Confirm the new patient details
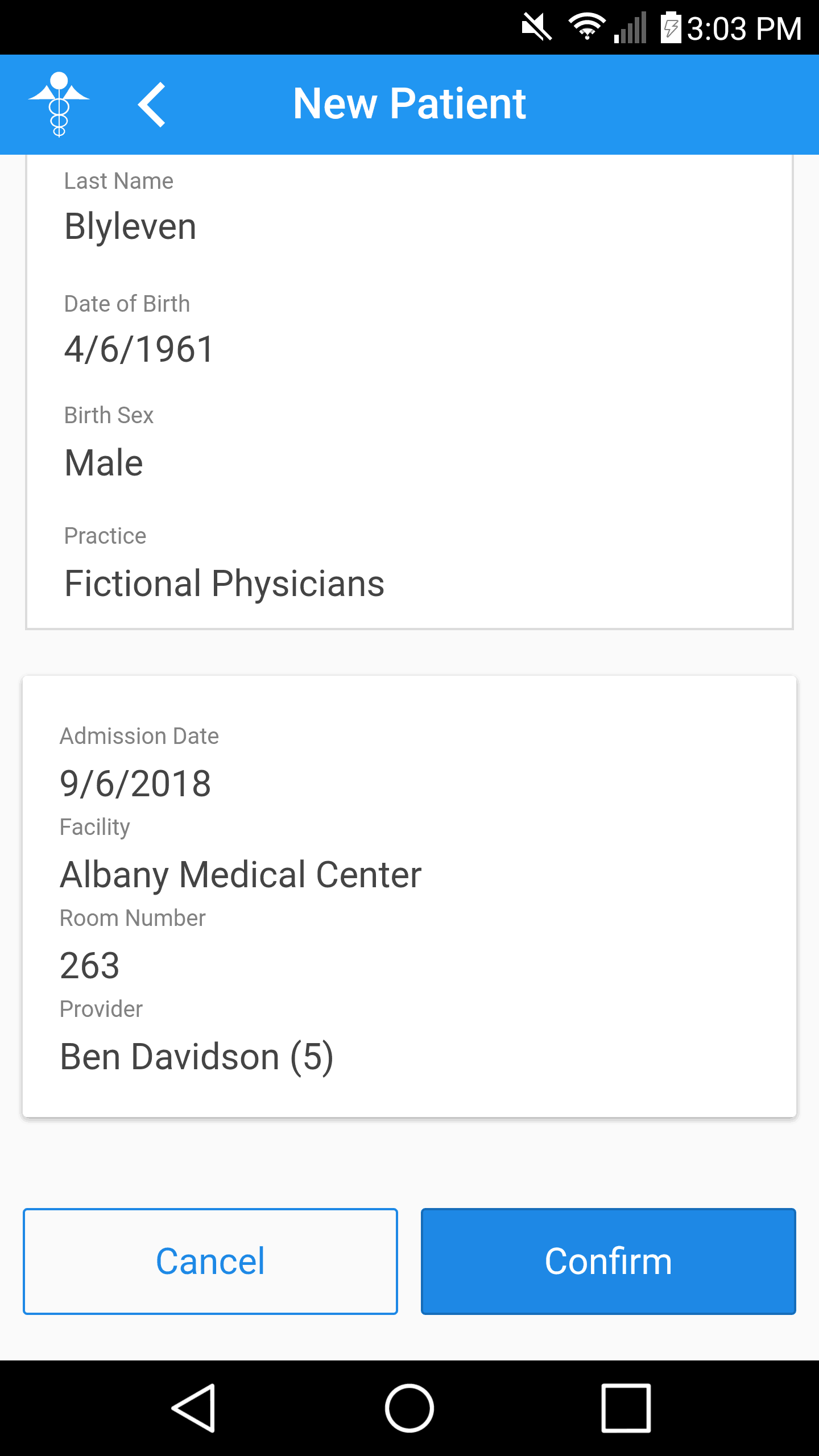This screenshot has width=819, height=1456. 608,1261
